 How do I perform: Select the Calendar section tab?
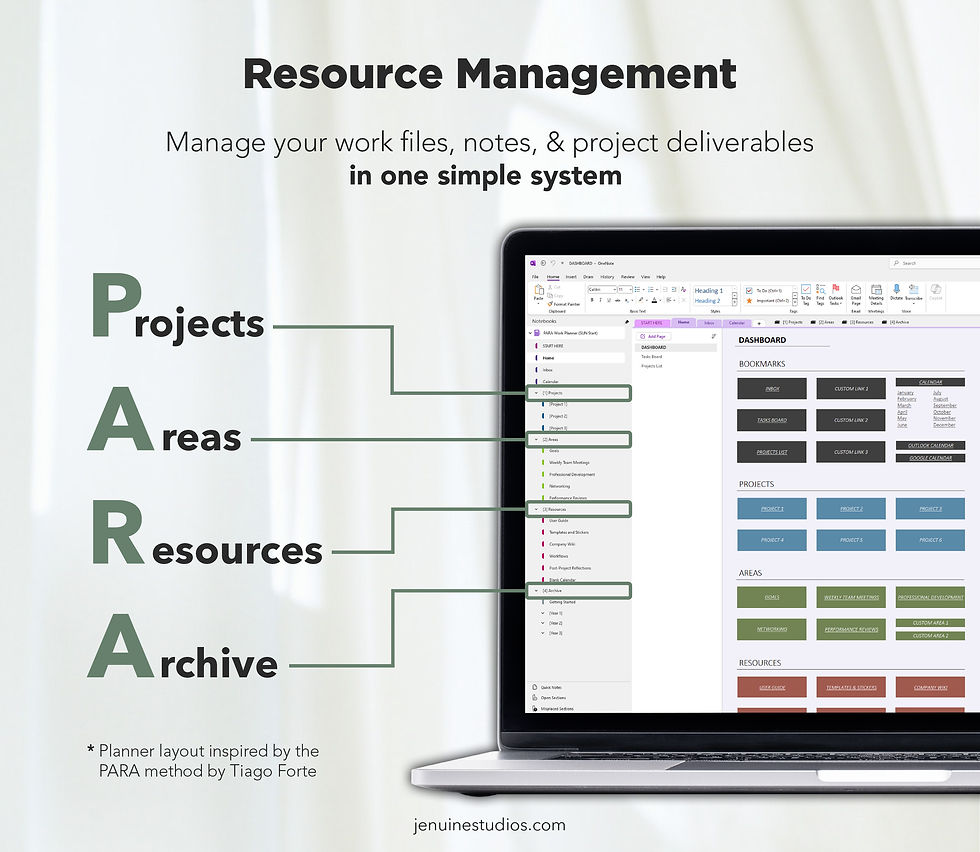click(736, 323)
